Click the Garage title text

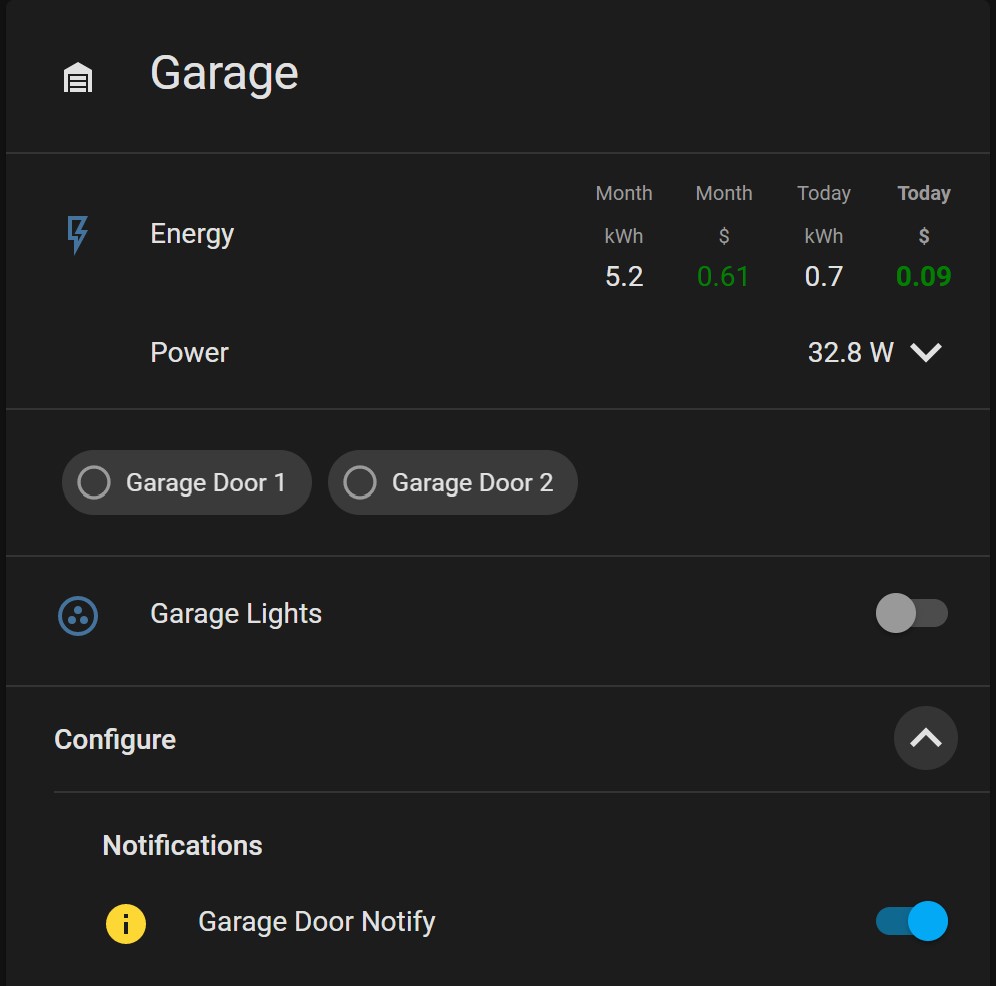click(223, 72)
